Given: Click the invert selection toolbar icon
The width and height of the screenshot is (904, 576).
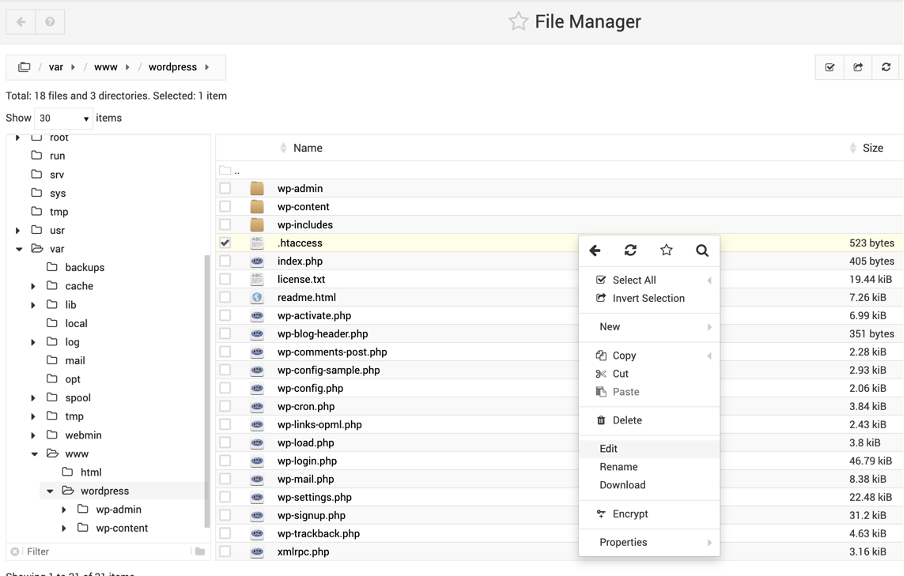Looking at the screenshot, I should pos(858,67).
